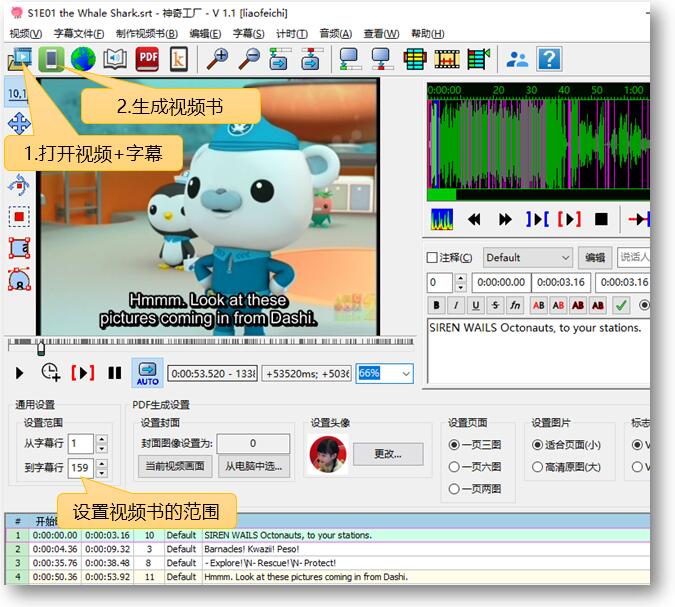Click the 从电脑中选... button
Image resolution: width=675 pixels, height=607 pixels.
(254, 466)
